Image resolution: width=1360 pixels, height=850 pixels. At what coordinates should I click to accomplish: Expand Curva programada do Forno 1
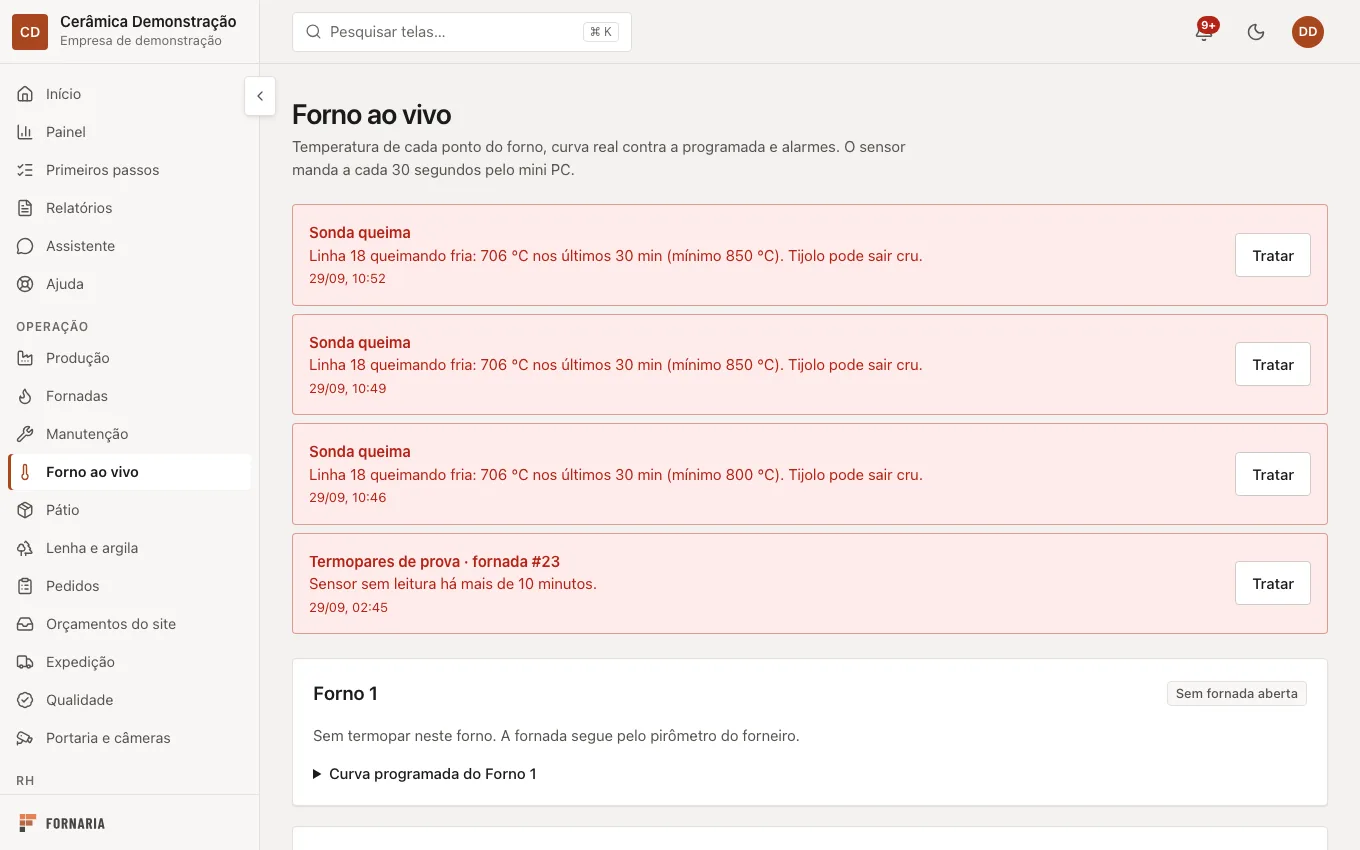(x=425, y=774)
